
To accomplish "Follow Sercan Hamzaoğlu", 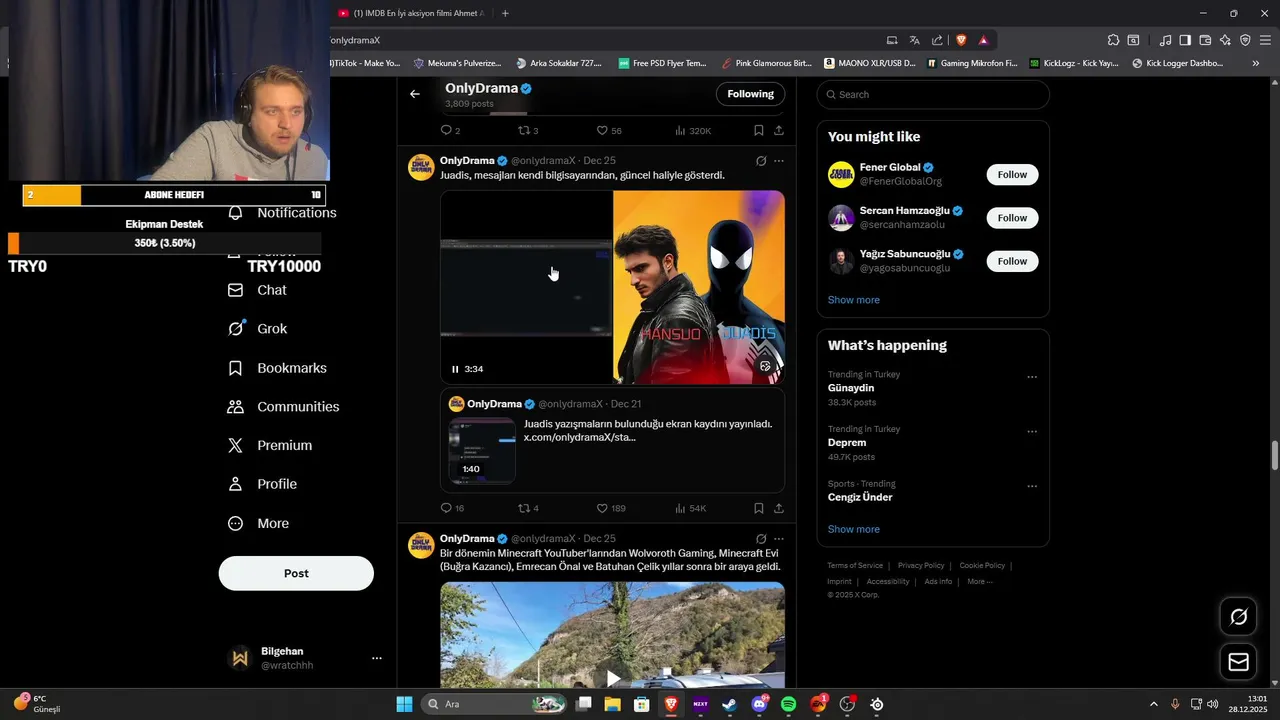I will [x=1012, y=218].
